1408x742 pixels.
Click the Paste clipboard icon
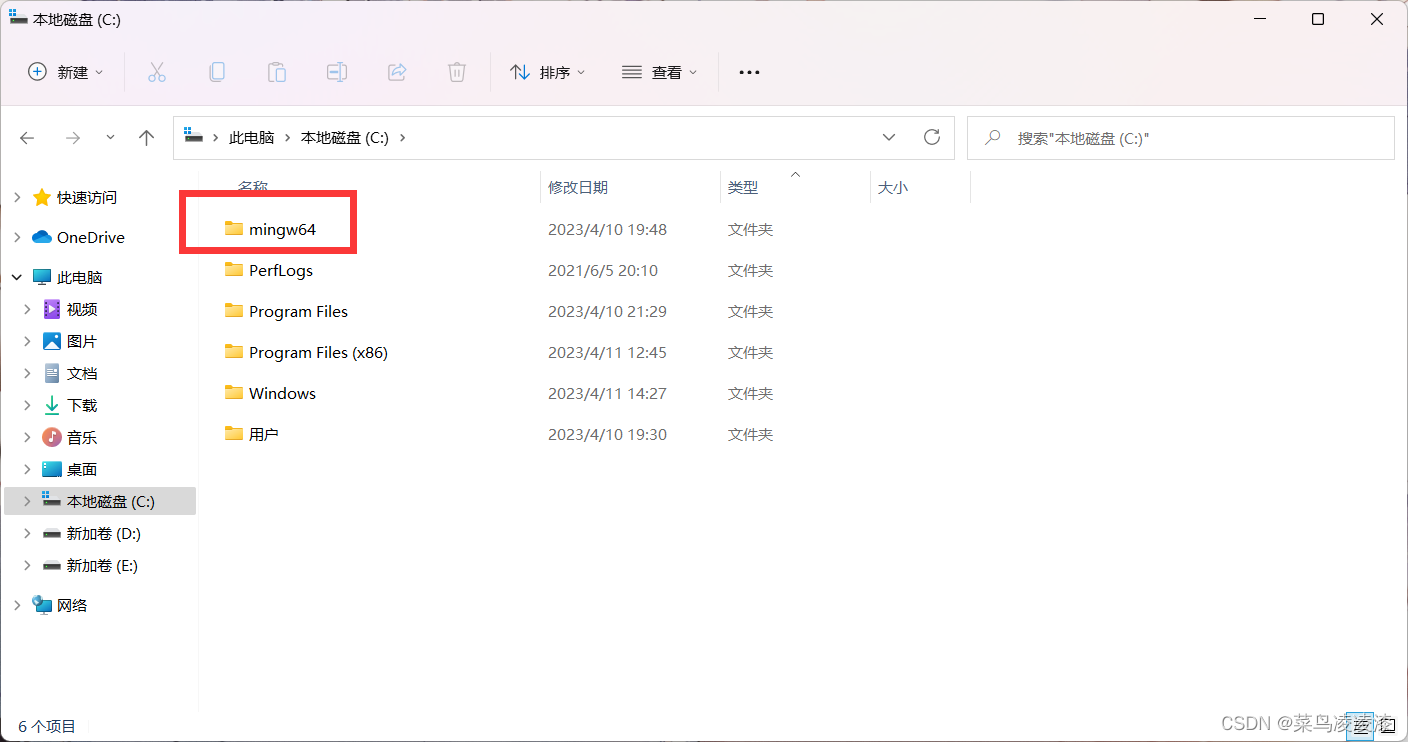tap(277, 72)
